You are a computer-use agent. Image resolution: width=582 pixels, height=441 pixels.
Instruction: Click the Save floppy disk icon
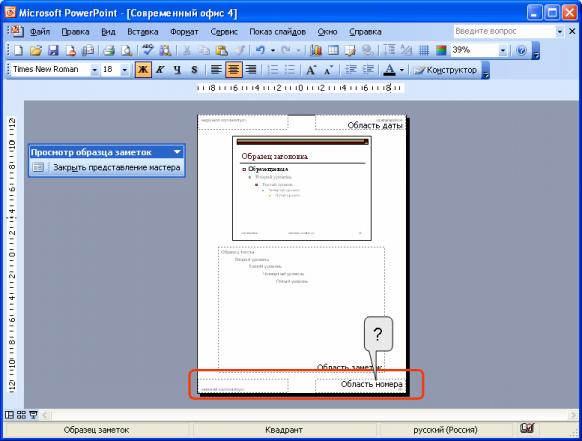click(x=53, y=50)
